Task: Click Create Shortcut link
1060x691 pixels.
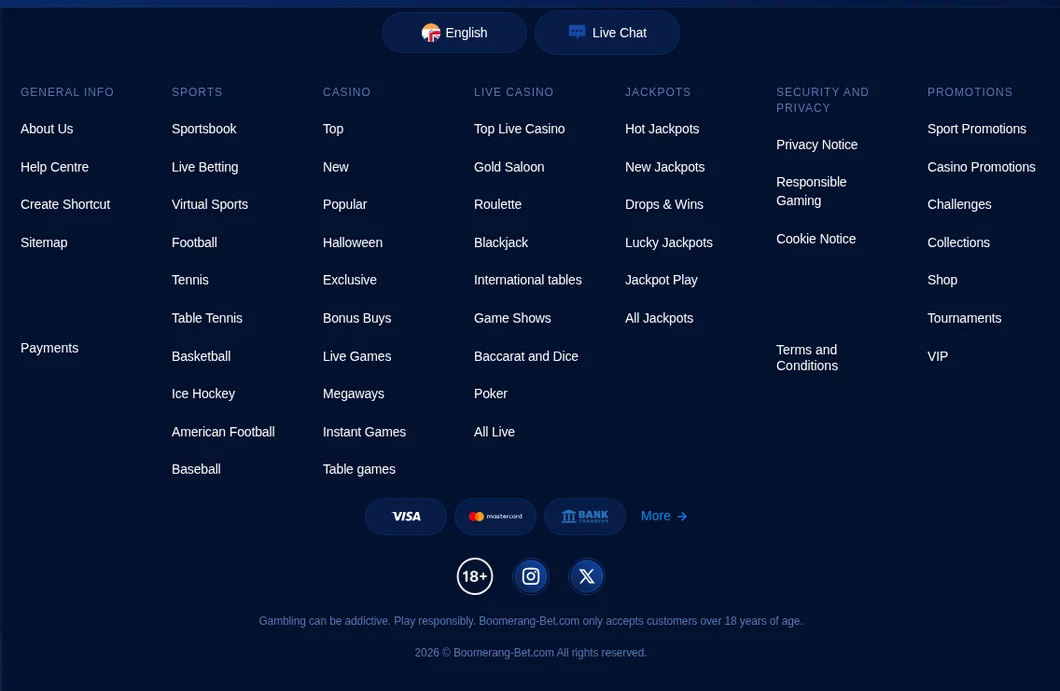Action: coord(65,204)
